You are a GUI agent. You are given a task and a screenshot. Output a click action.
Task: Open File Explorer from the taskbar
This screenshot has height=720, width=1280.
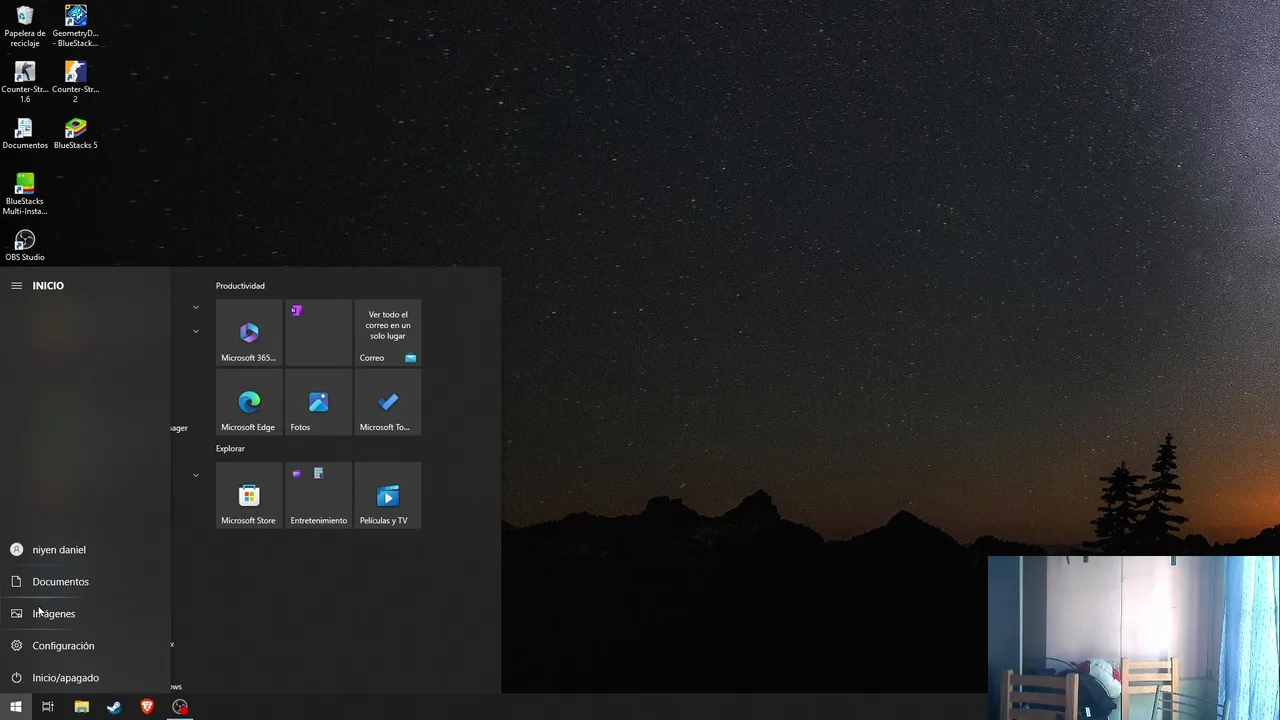pos(82,707)
